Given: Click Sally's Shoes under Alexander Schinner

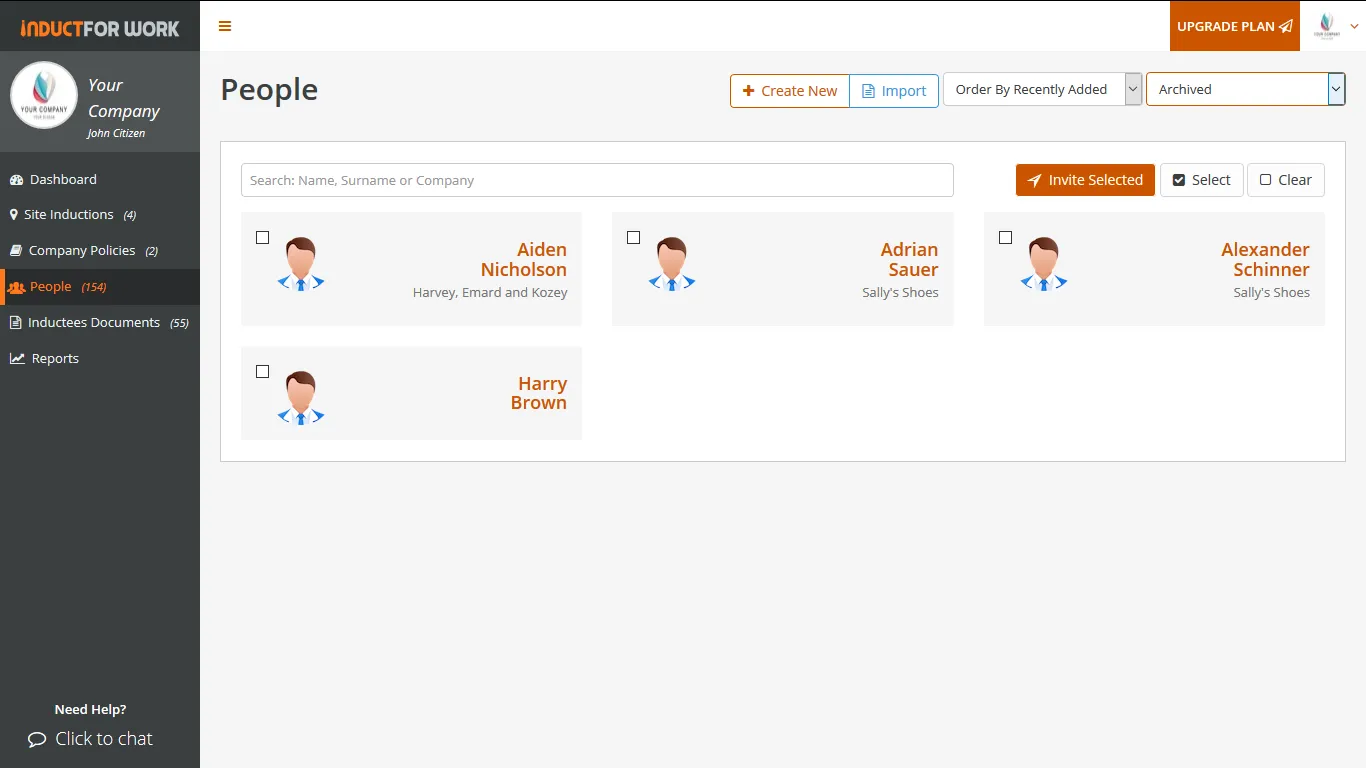Looking at the screenshot, I should (x=1272, y=293).
